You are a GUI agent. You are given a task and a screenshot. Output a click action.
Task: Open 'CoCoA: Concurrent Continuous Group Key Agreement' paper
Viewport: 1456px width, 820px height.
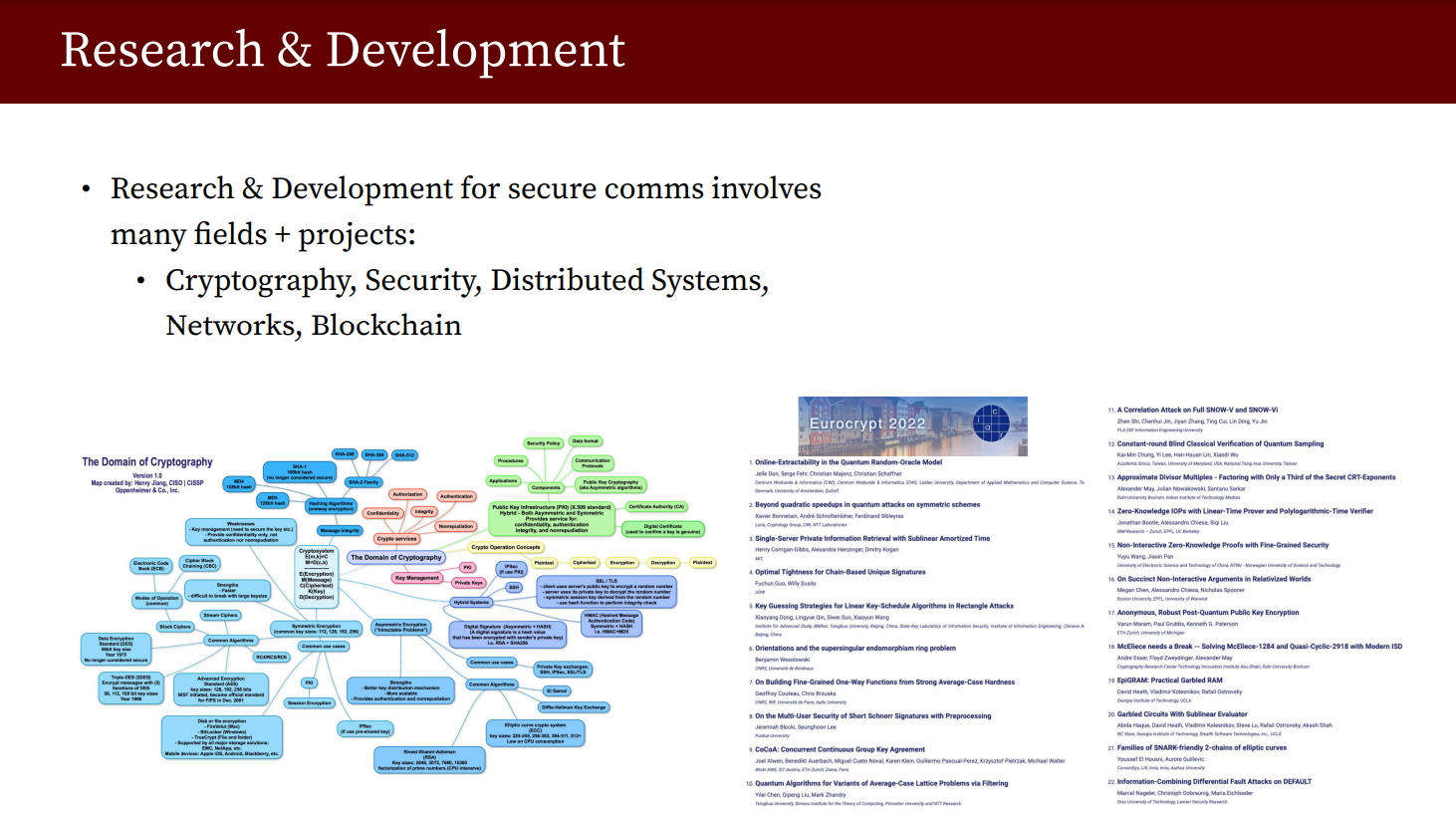840,749
